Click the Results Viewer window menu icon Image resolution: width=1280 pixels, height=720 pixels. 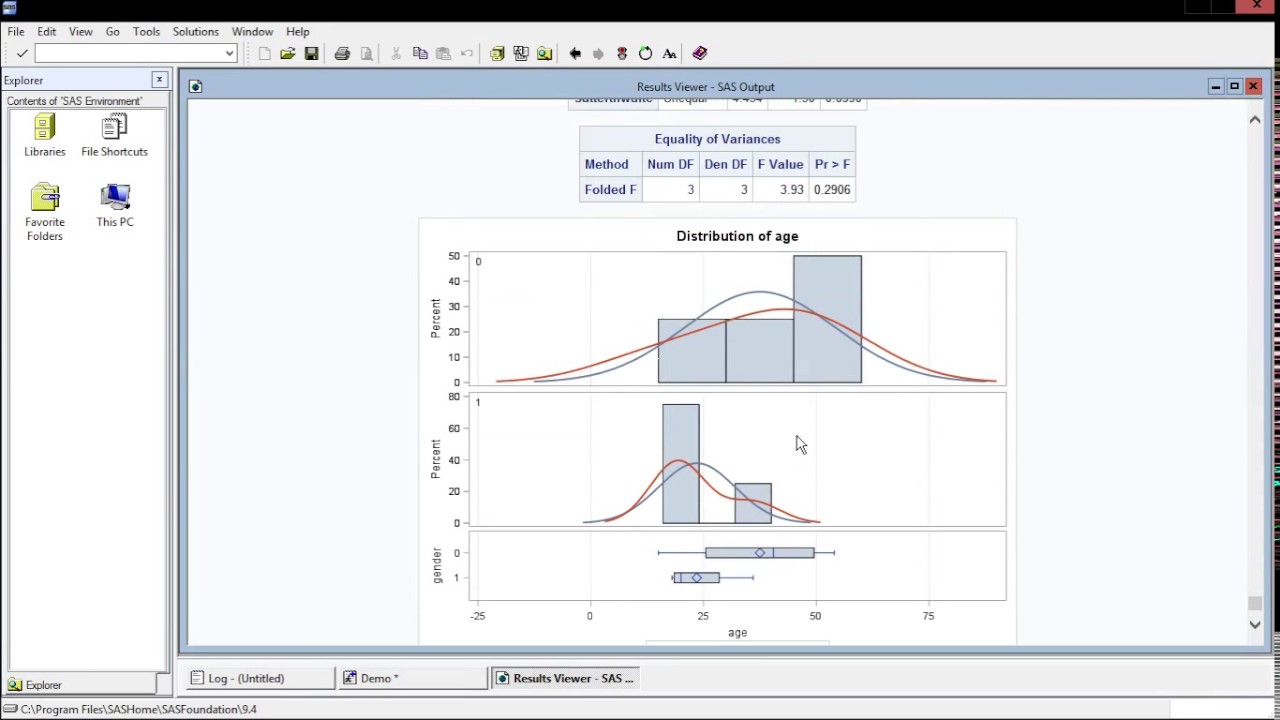(196, 87)
